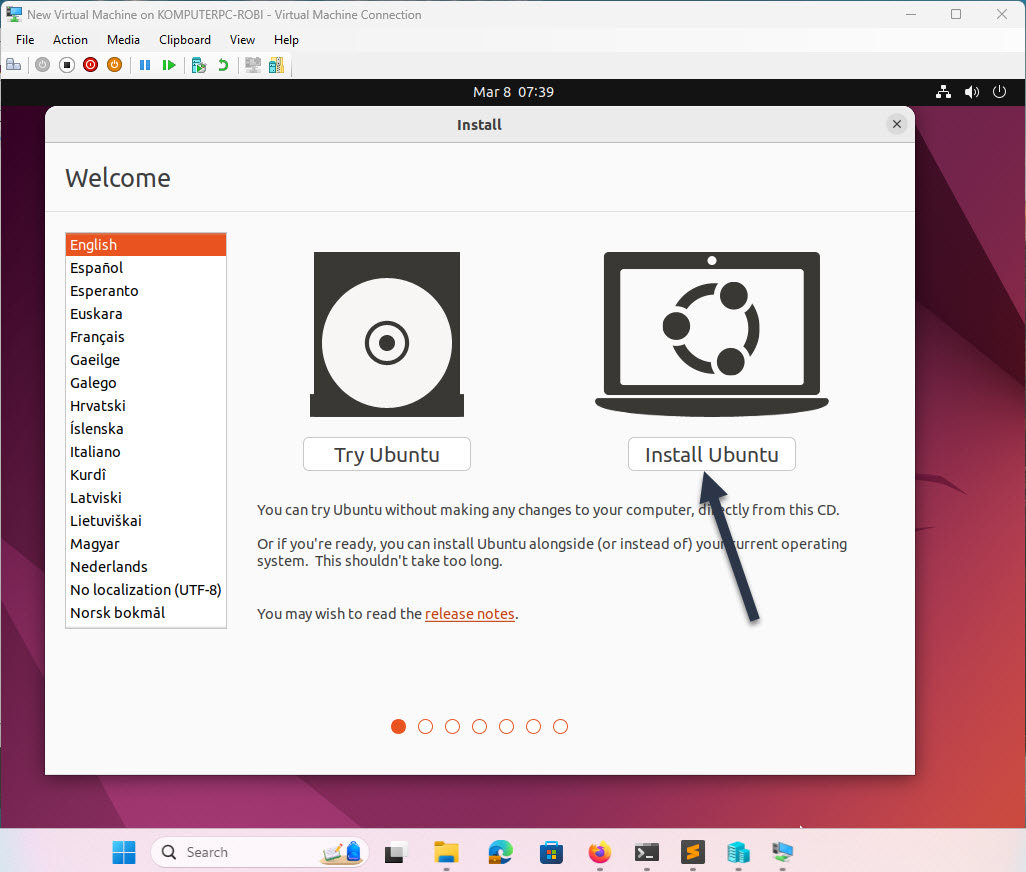The image size is (1026, 872).
Task: Pause the virtual machine
Action: 145,64
